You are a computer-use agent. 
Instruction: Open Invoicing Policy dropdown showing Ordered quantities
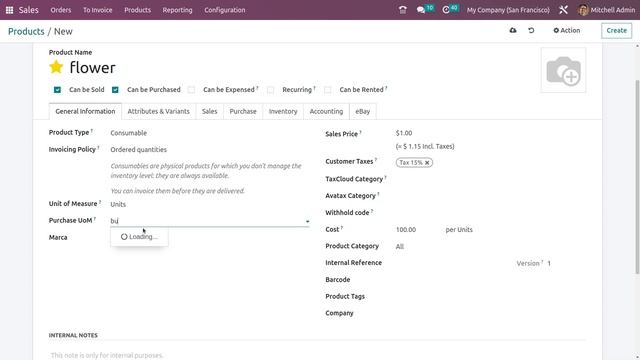[x=210, y=150]
